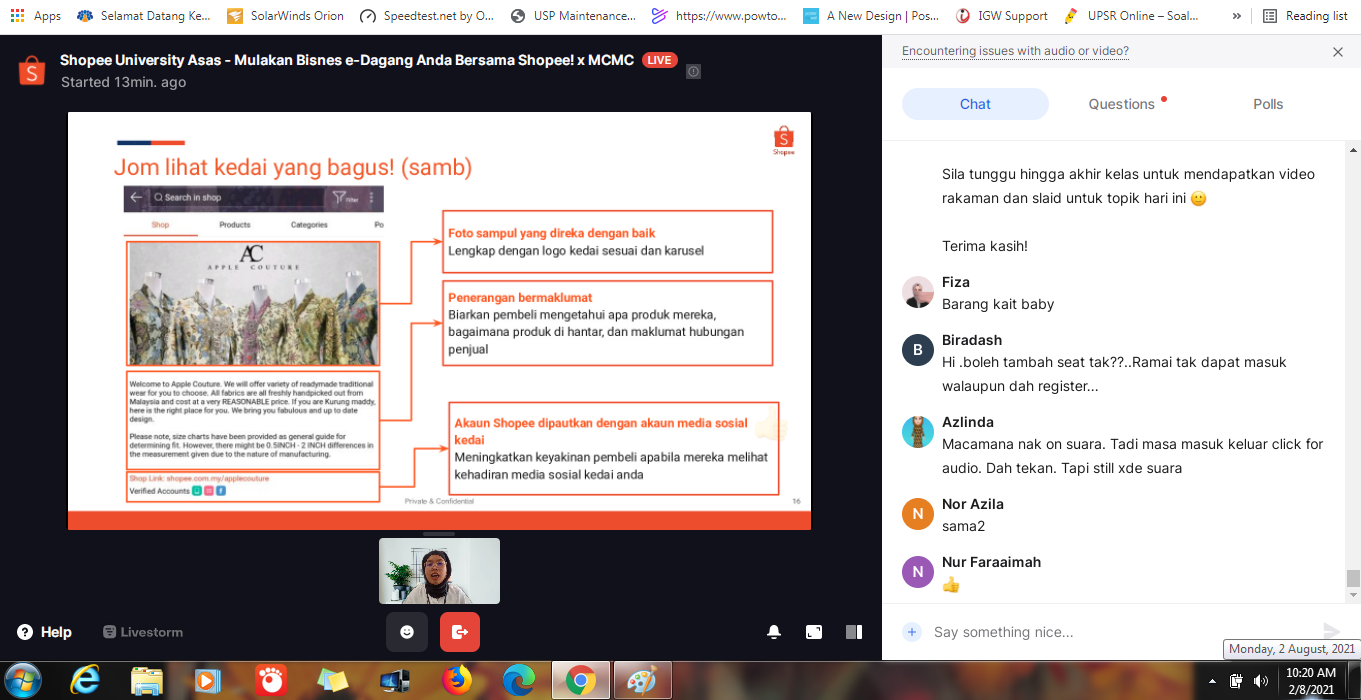Click the chat message input field
This screenshot has height=700, width=1361.
pos(1120,632)
